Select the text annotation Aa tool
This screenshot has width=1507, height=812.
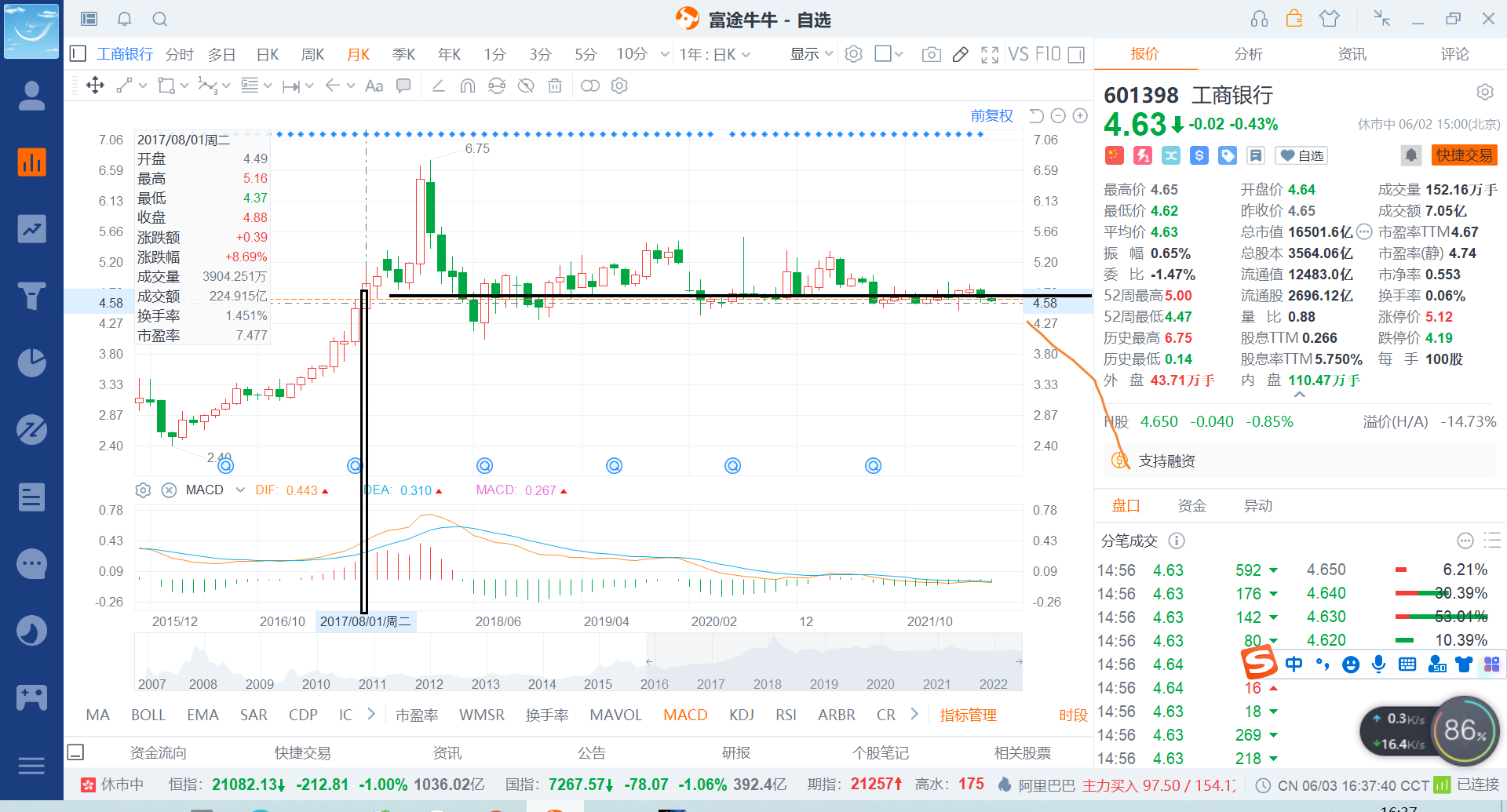coord(374,86)
